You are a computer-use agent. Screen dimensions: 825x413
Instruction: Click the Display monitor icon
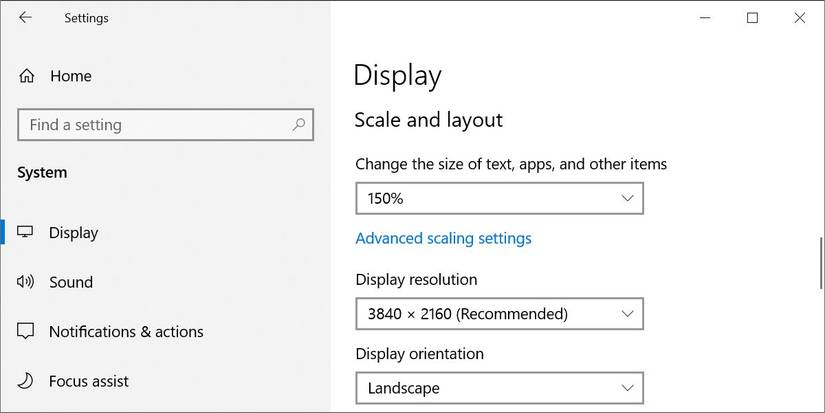(x=26, y=232)
